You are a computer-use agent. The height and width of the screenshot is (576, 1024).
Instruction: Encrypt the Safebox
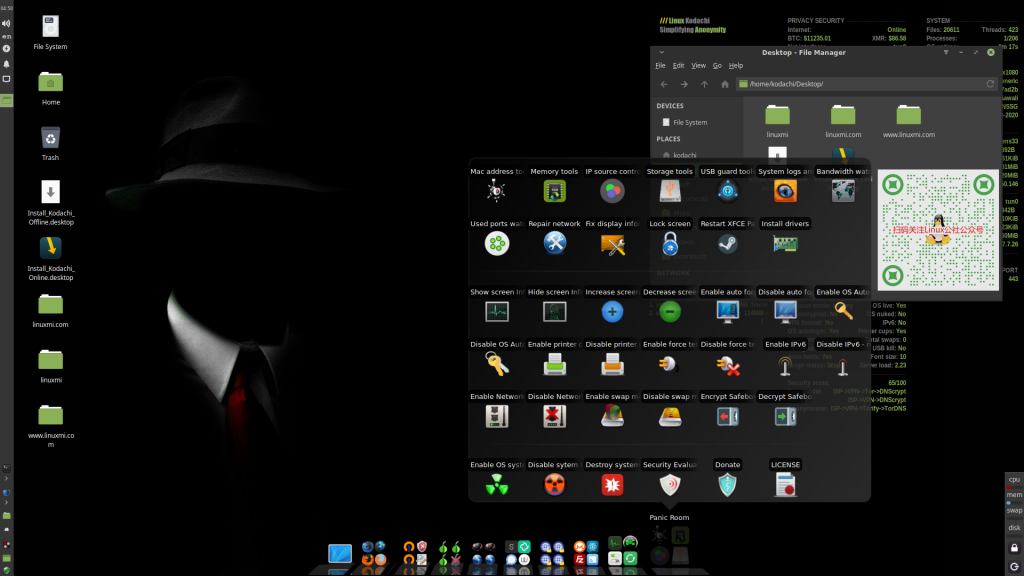[728, 416]
